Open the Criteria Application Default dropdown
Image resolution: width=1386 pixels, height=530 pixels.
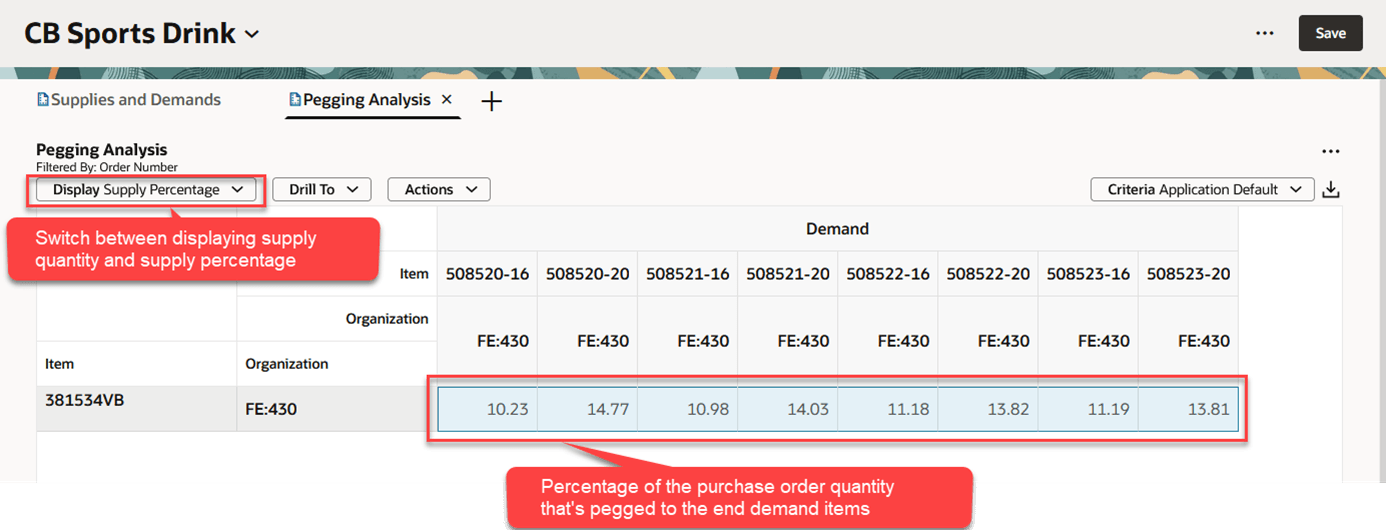(1202, 189)
